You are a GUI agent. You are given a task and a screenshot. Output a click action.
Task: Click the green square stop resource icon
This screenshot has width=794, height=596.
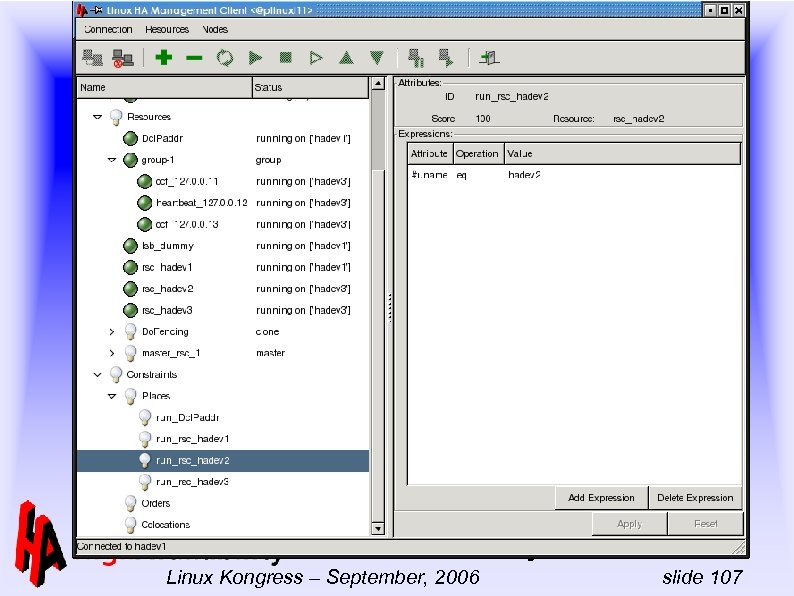tap(286, 58)
